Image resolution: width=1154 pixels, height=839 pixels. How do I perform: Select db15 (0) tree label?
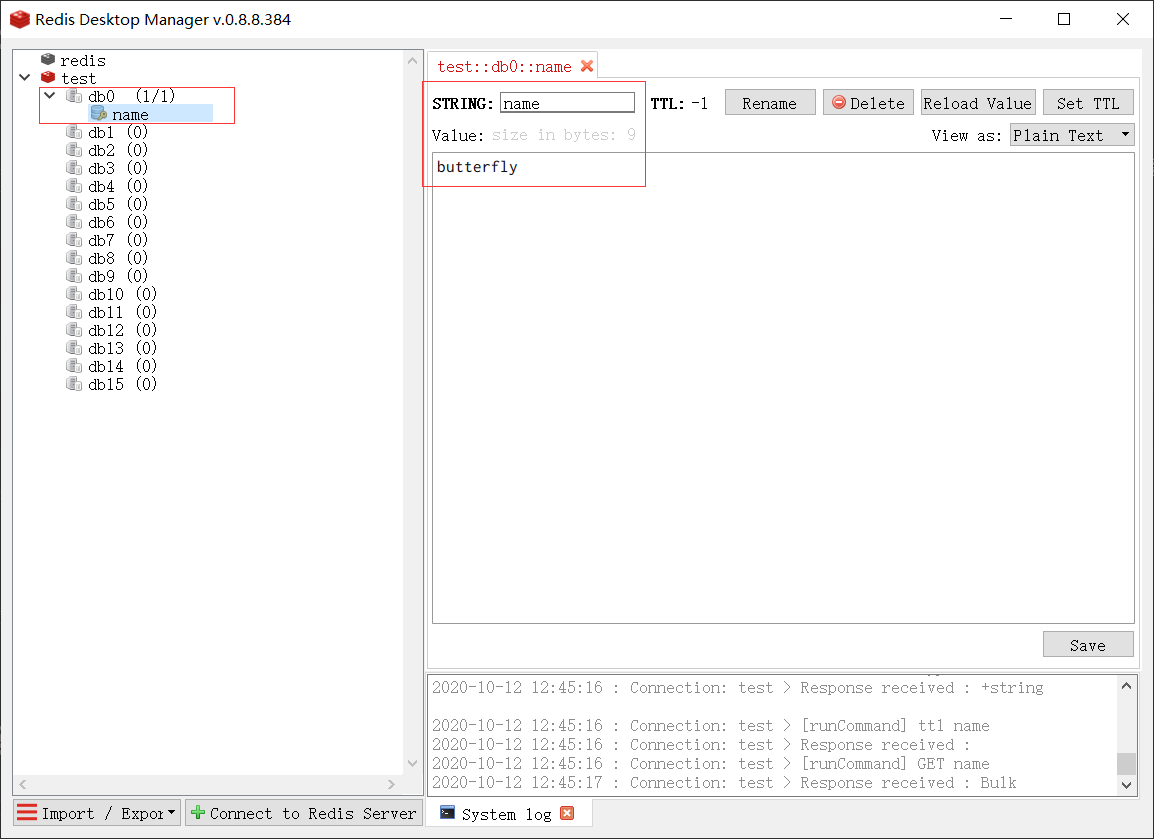pos(122,384)
